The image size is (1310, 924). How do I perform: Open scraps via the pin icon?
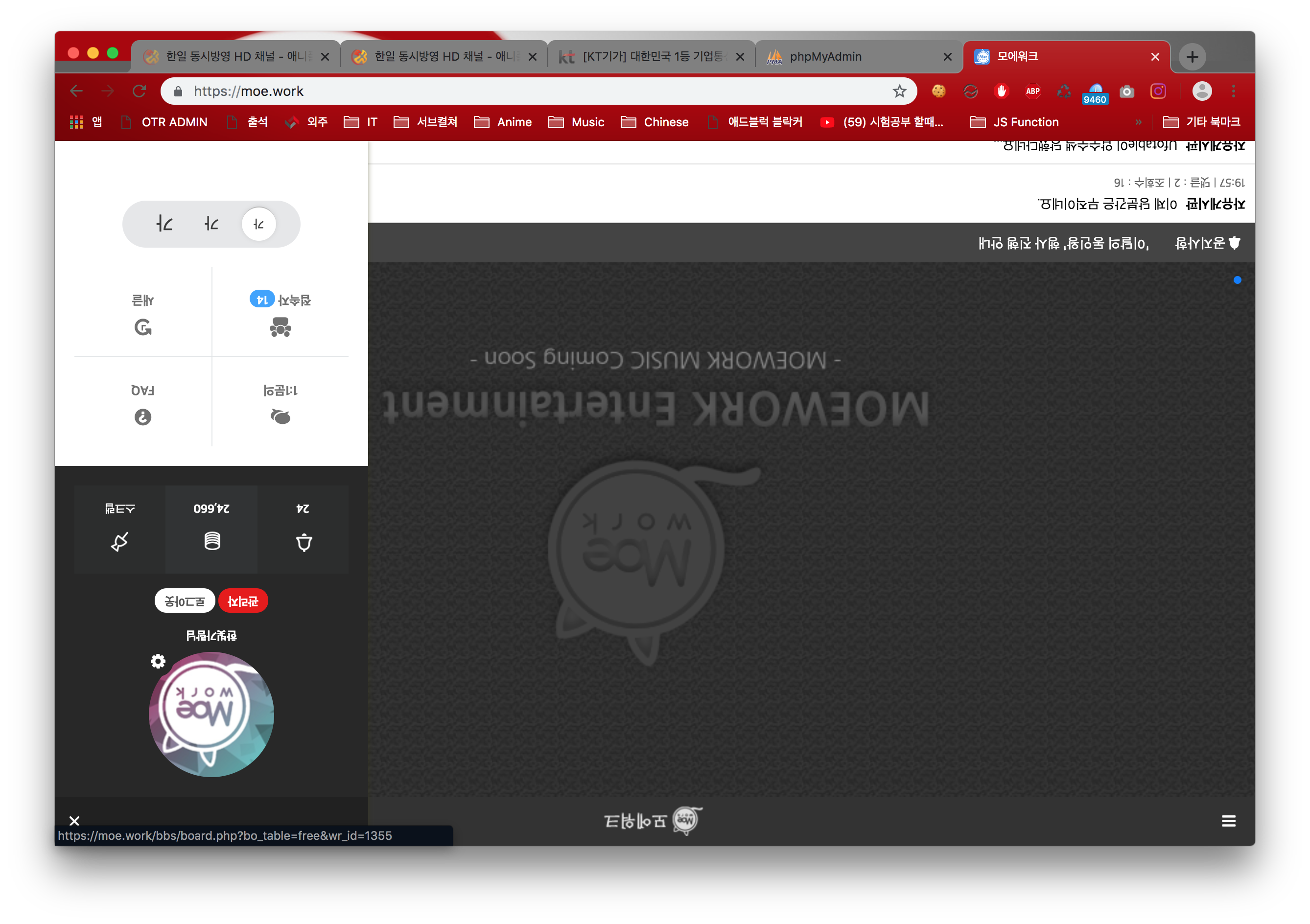120,541
